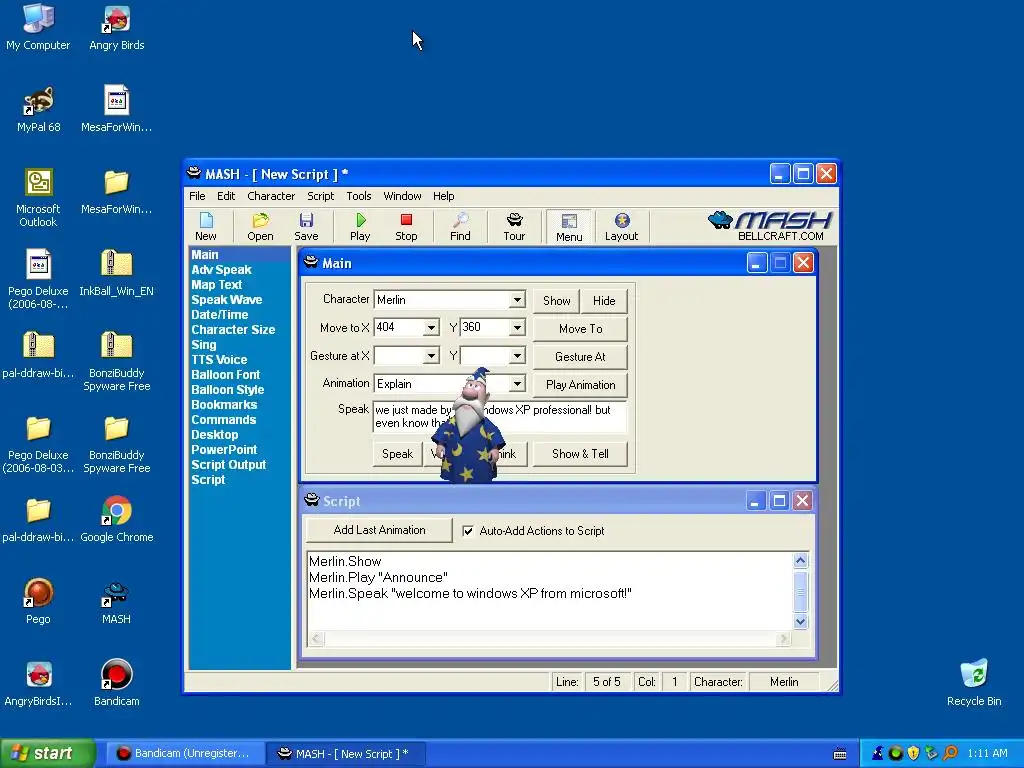Screen dimensions: 1024x768
Task: Click the Layout toolbar icon
Action: 621,227
